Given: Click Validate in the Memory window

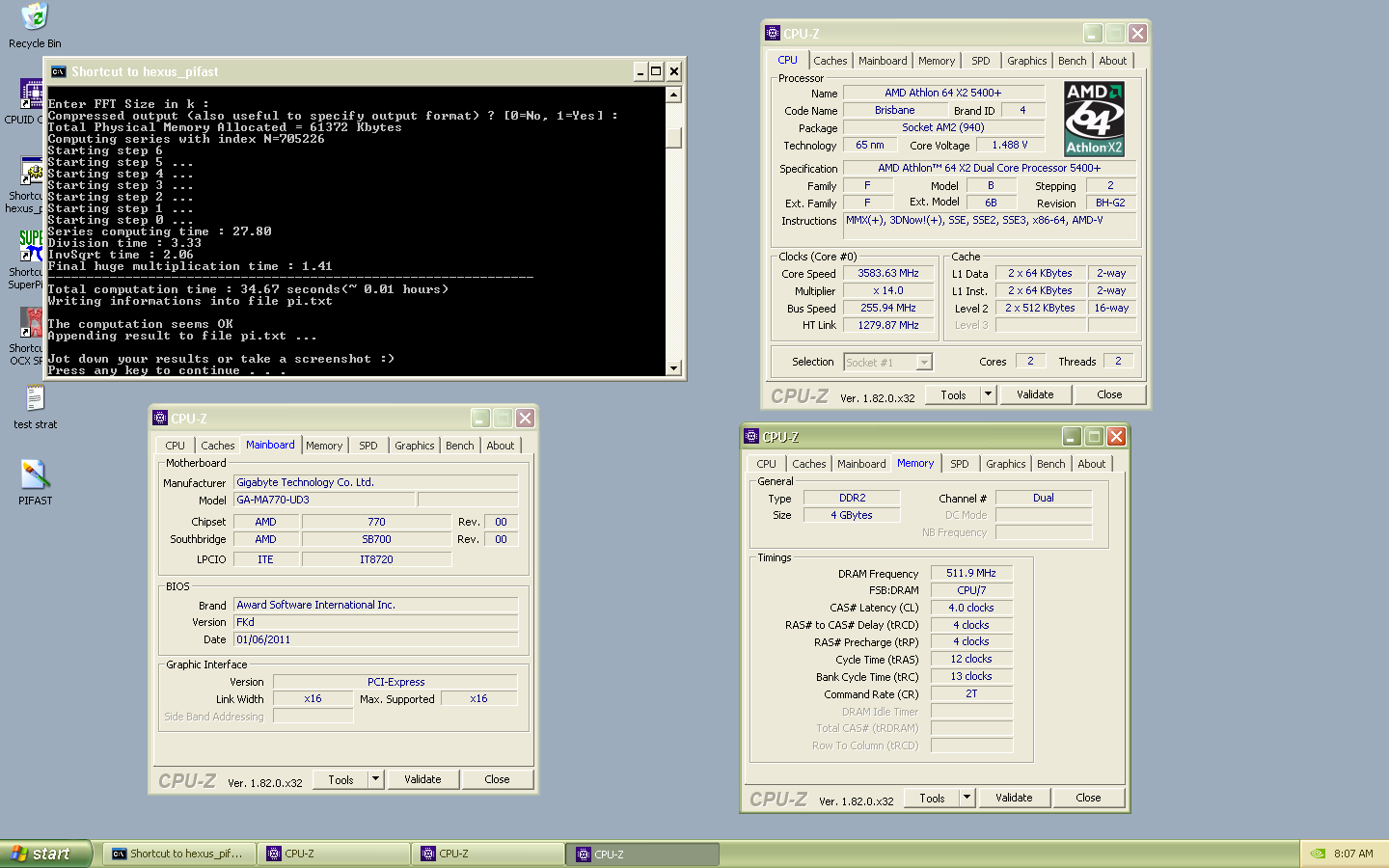Looking at the screenshot, I should tap(1014, 798).
